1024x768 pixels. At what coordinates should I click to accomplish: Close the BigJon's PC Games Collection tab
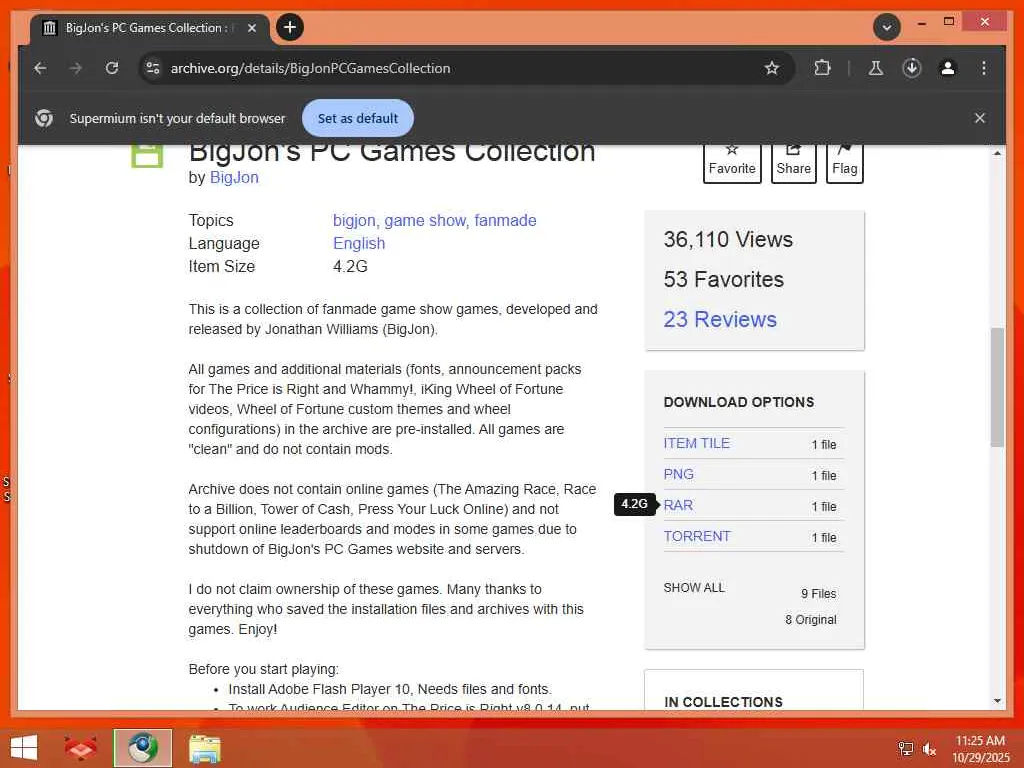tap(251, 28)
